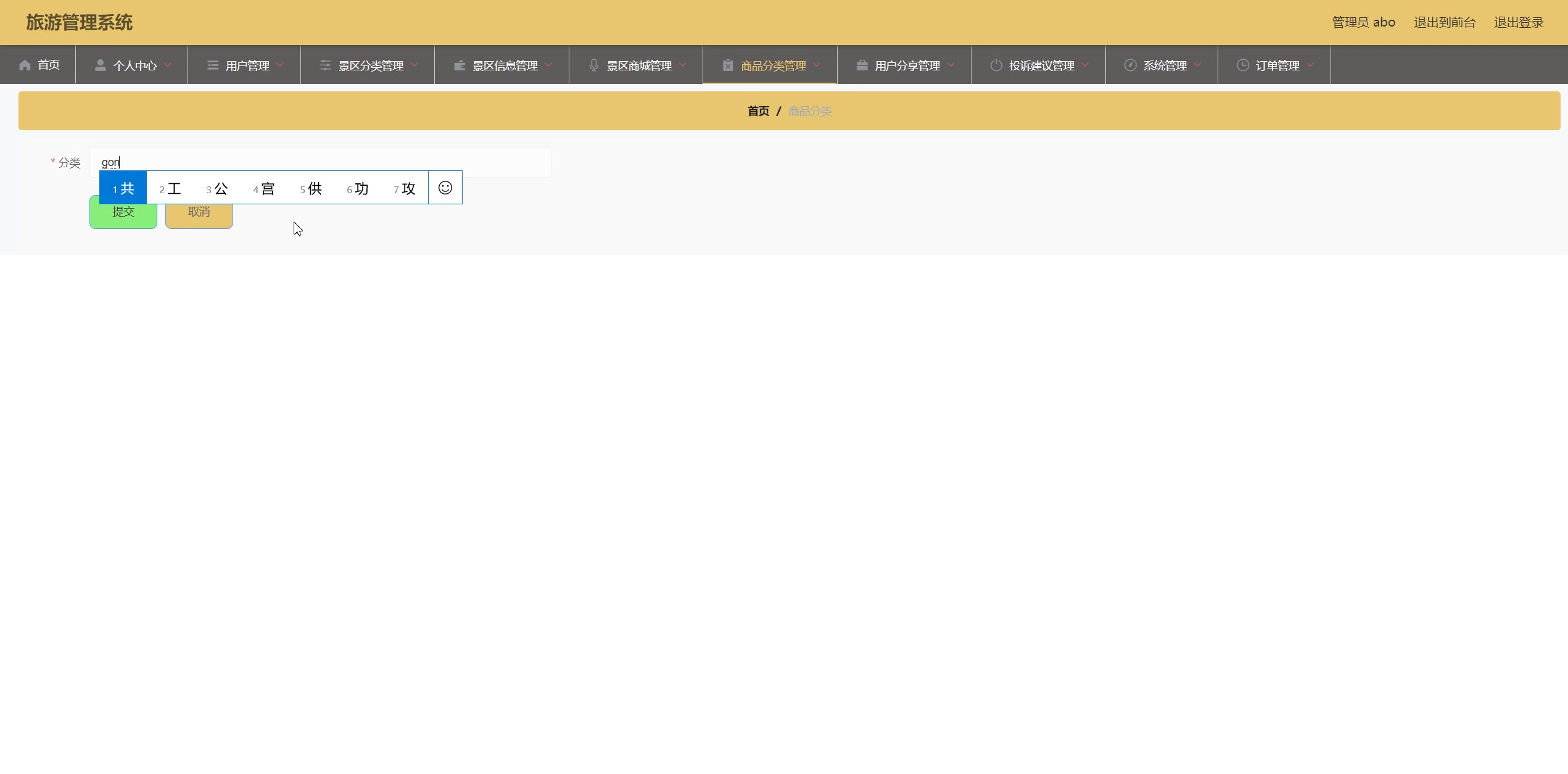1568x774 pixels.
Task: Select candidate 3 公 in IME bar
Action: click(x=217, y=188)
